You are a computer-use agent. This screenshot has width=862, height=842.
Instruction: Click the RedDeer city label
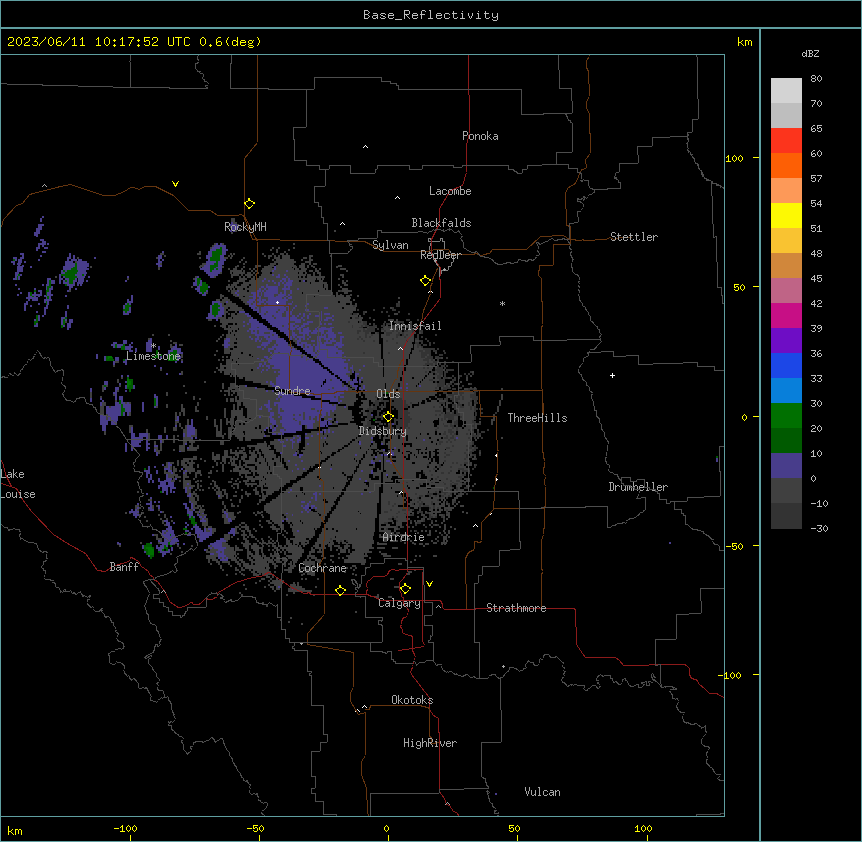(440, 255)
